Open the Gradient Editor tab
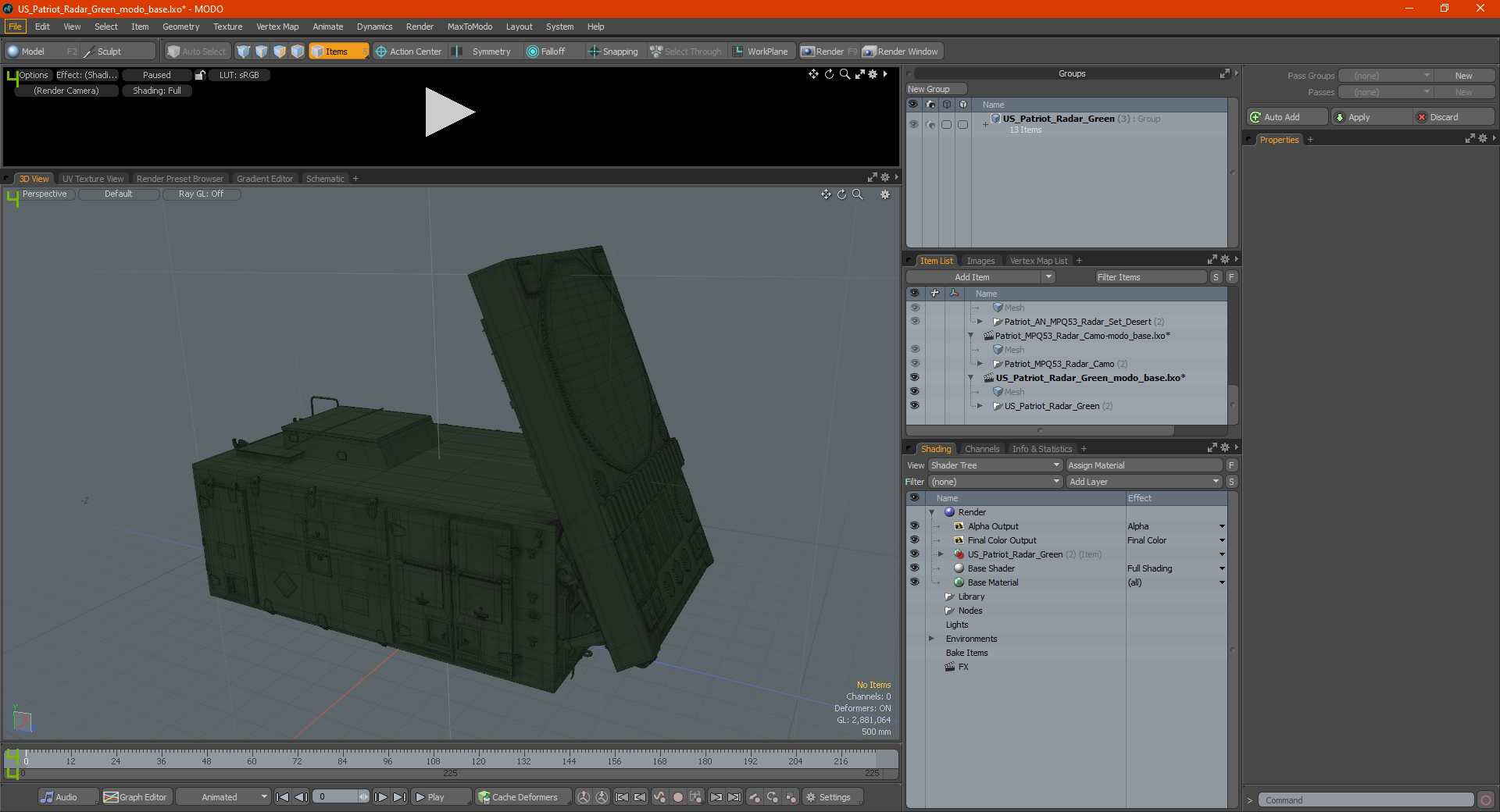The height and width of the screenshot is (812, 1500). click(265, 179)
